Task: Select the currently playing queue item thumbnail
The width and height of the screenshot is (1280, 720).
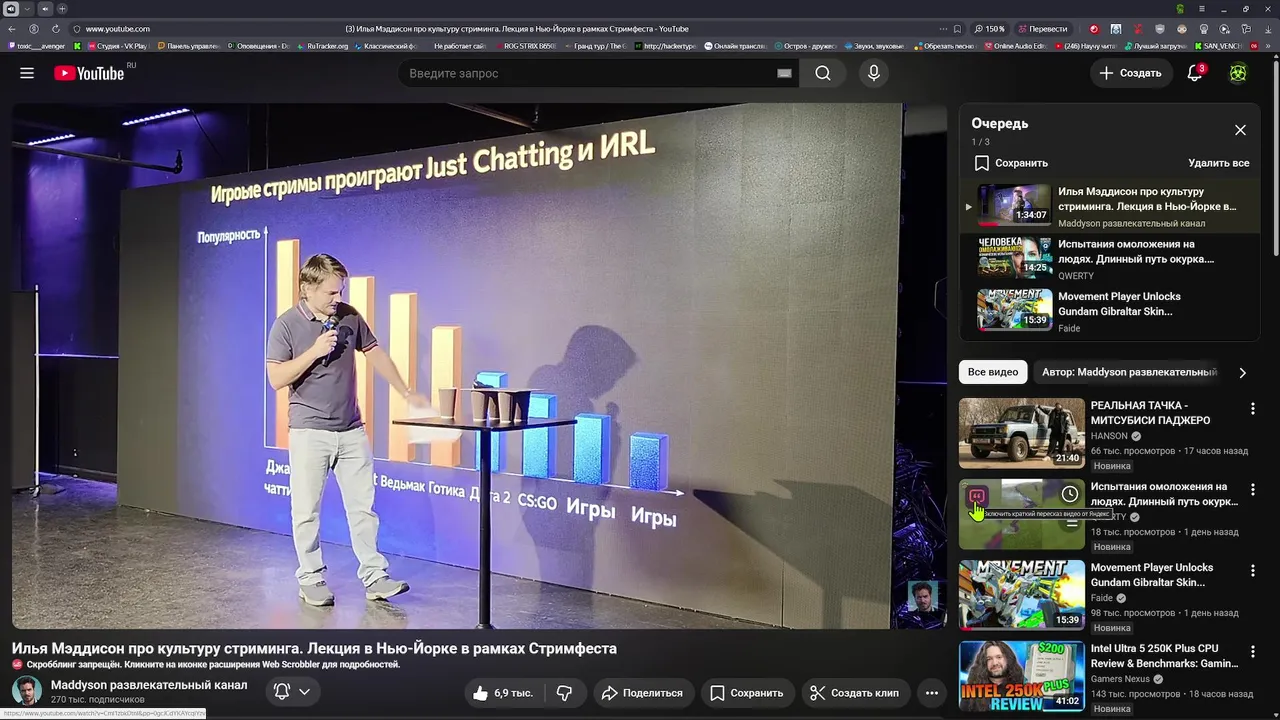Action: pyautogui.click(x=1014, y=205)
